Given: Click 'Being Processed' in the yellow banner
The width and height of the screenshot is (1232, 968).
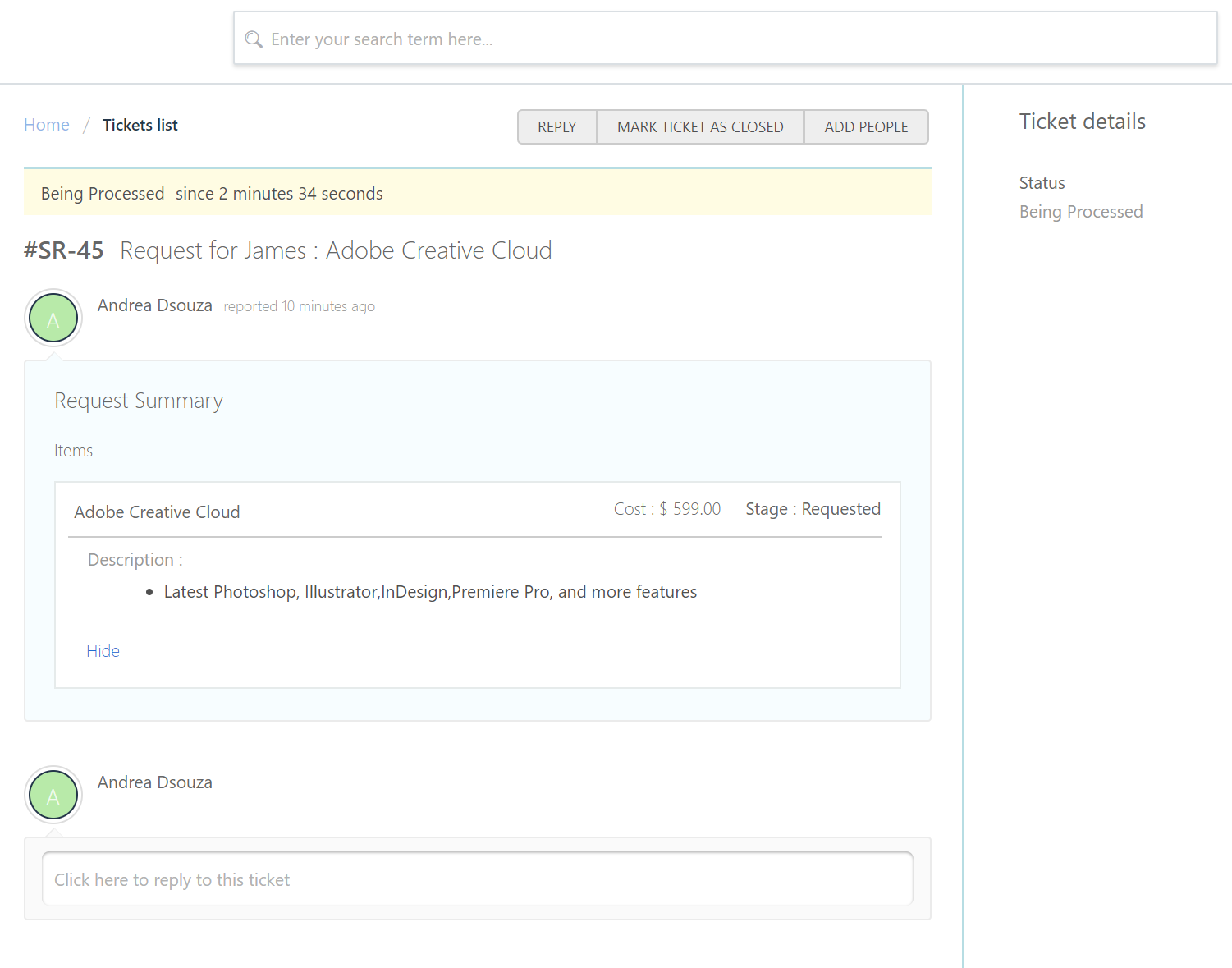Looking at the screenshot, I should [x=103, y=194].
